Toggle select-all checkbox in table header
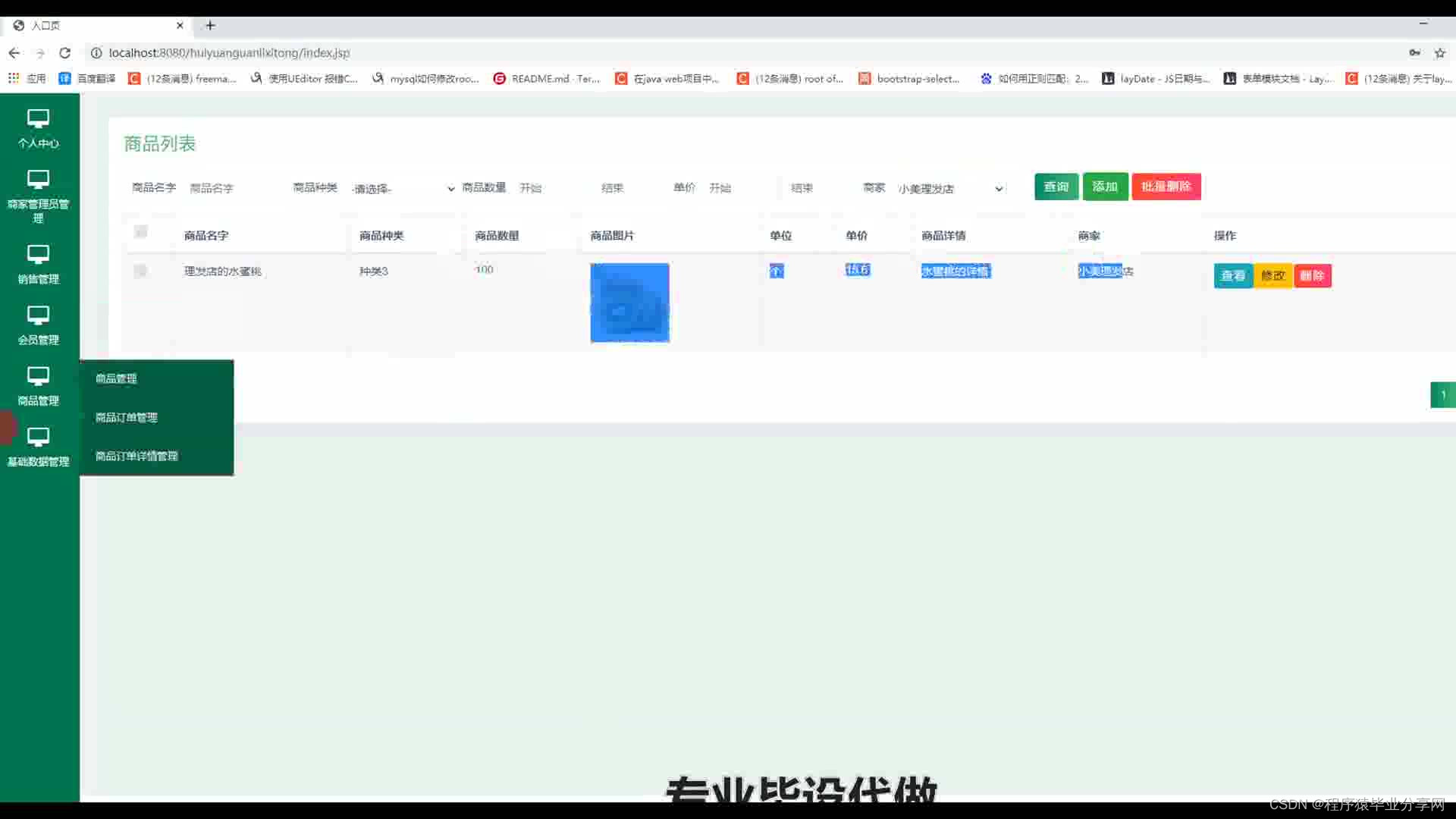Screen dimensions: 1456x819 [x=141, y=232]
